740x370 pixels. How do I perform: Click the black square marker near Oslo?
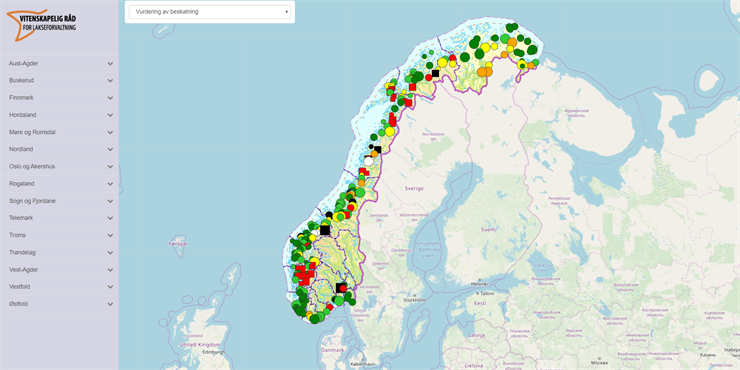click(340, 287)
